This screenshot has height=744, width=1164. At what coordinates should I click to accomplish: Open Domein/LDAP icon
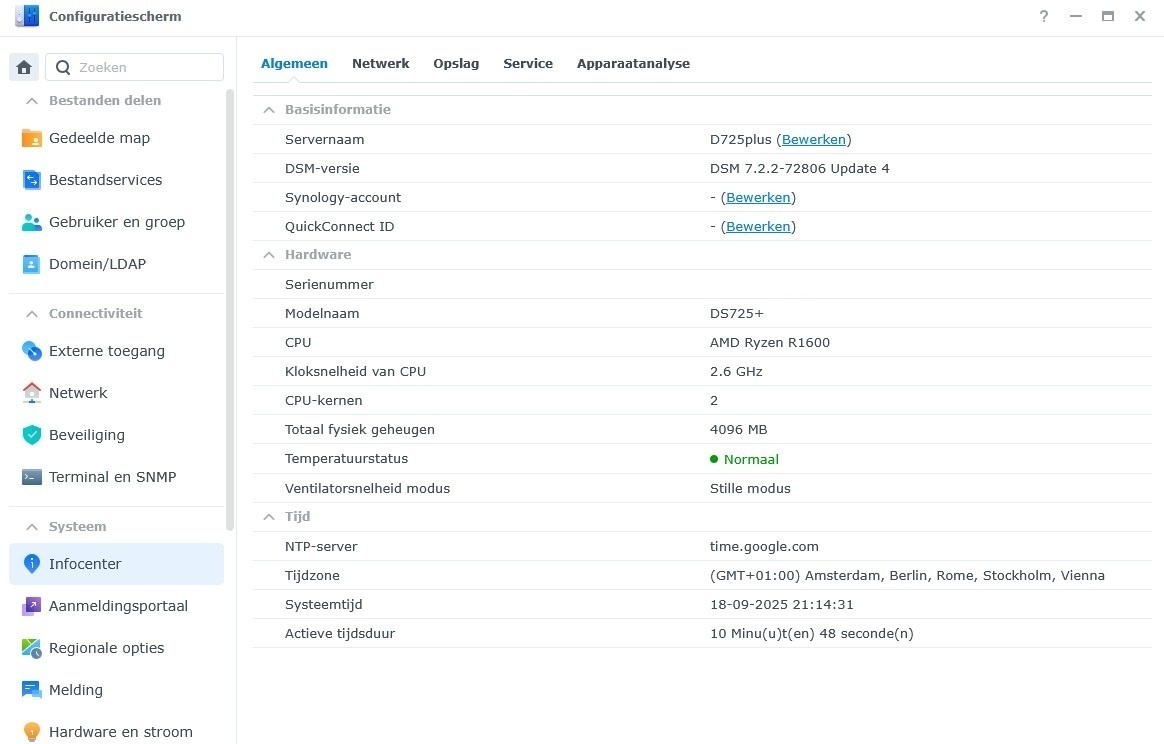pos(31,264)
